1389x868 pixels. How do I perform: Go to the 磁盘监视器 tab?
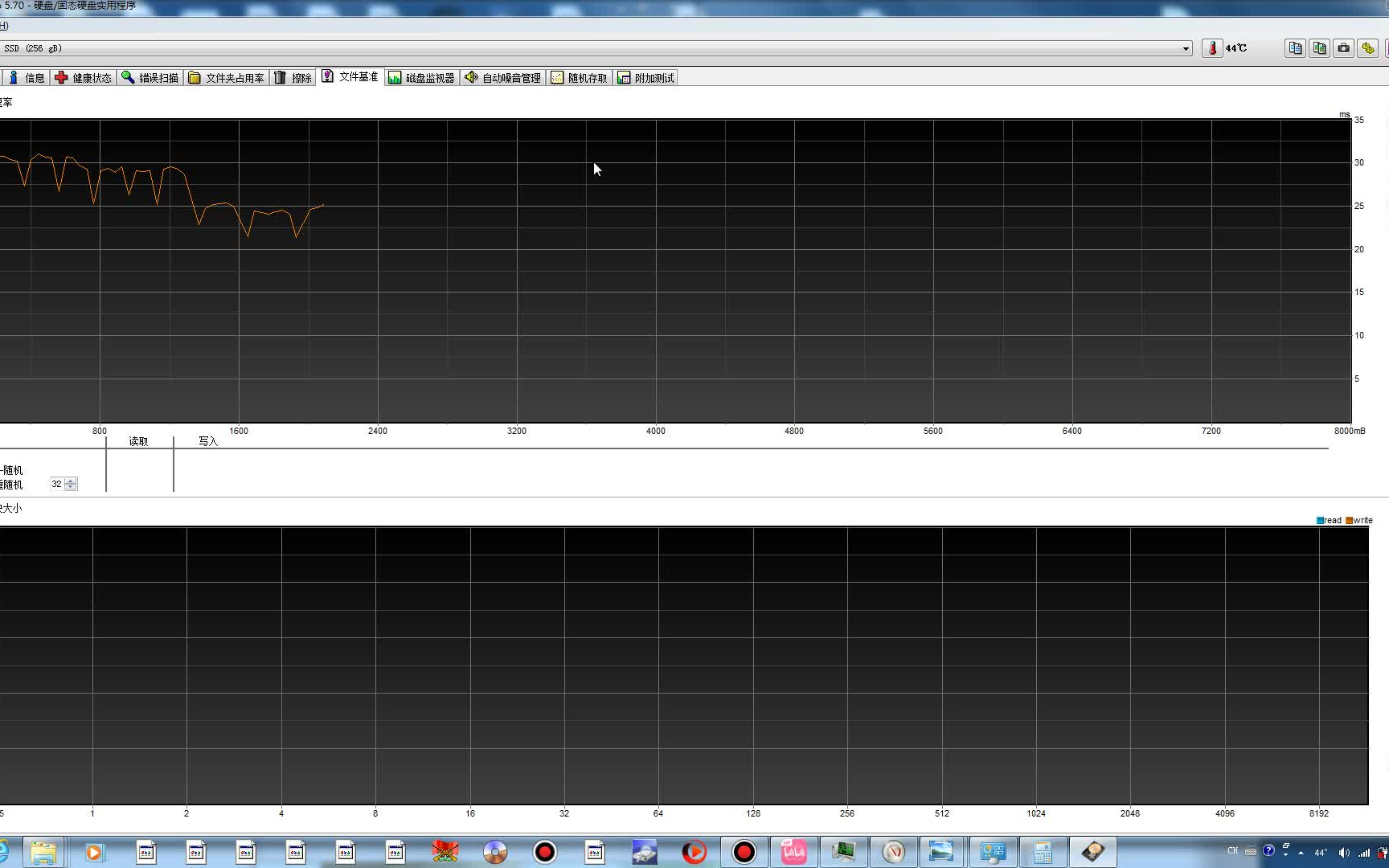tap(422, 78)
